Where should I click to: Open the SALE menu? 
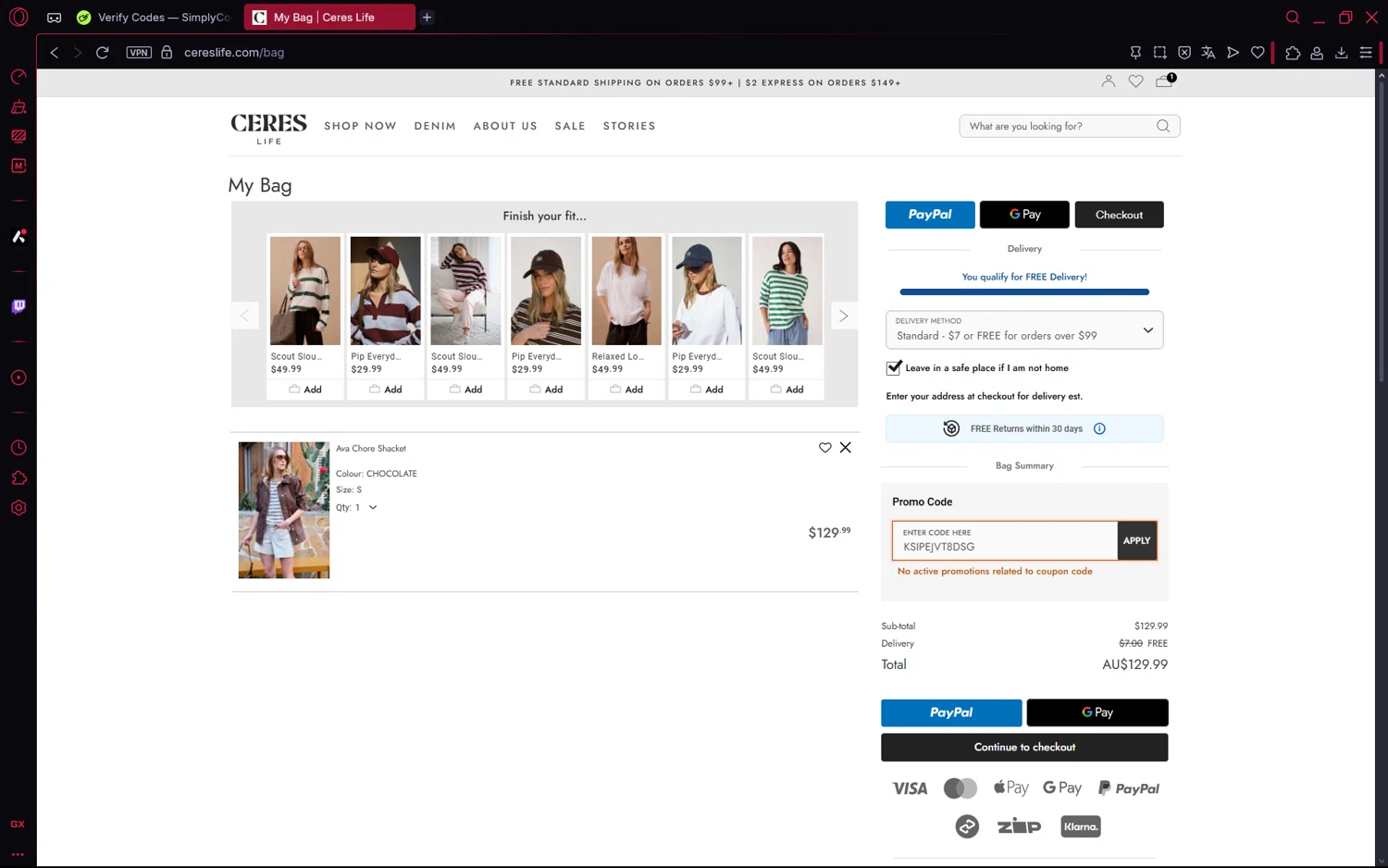pos(570,126)
